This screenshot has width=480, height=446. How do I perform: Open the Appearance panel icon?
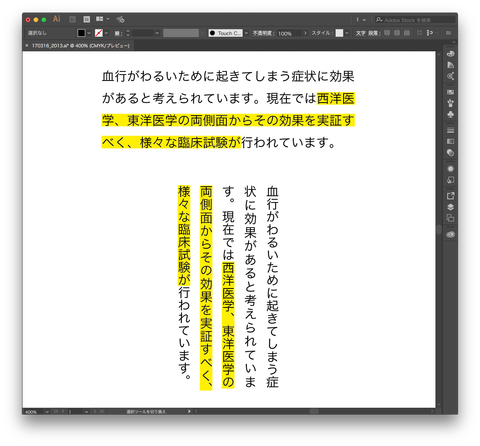tap(450, 169)
